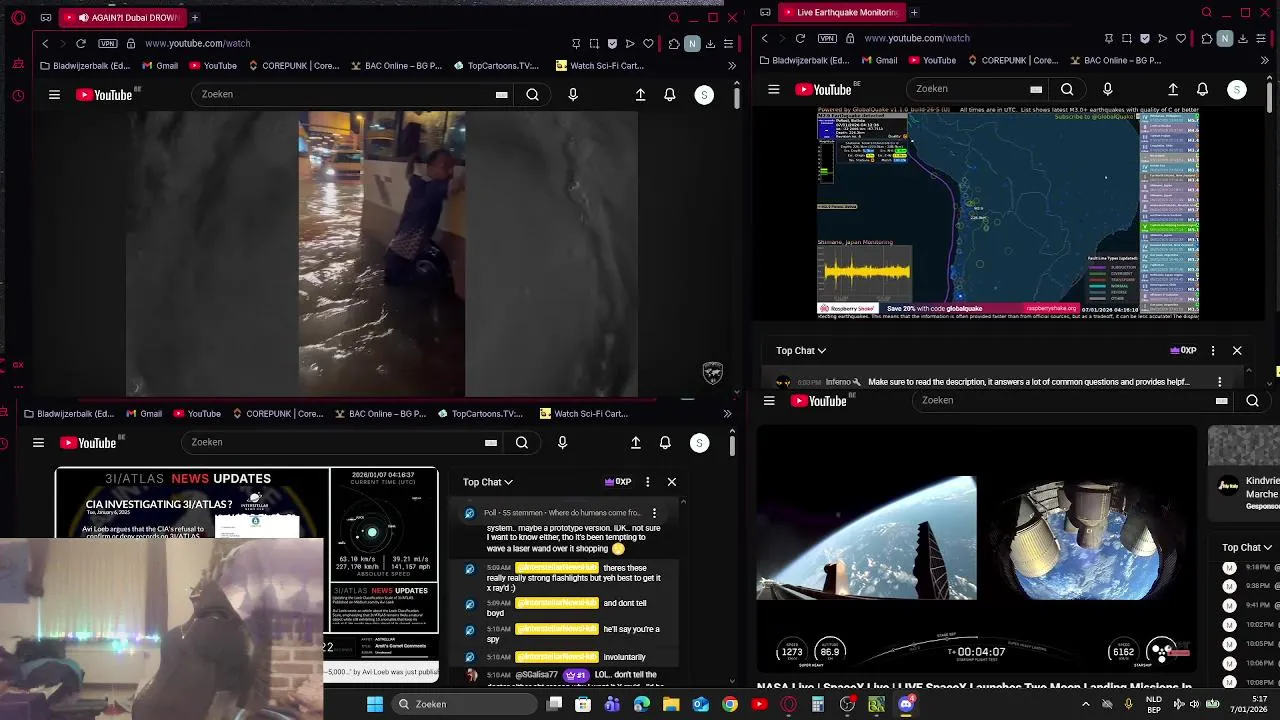This screenshot has width=1280, height=720.
Task: Add to bookmarks with heart icon, Dubai window
Action: [648, 43]
